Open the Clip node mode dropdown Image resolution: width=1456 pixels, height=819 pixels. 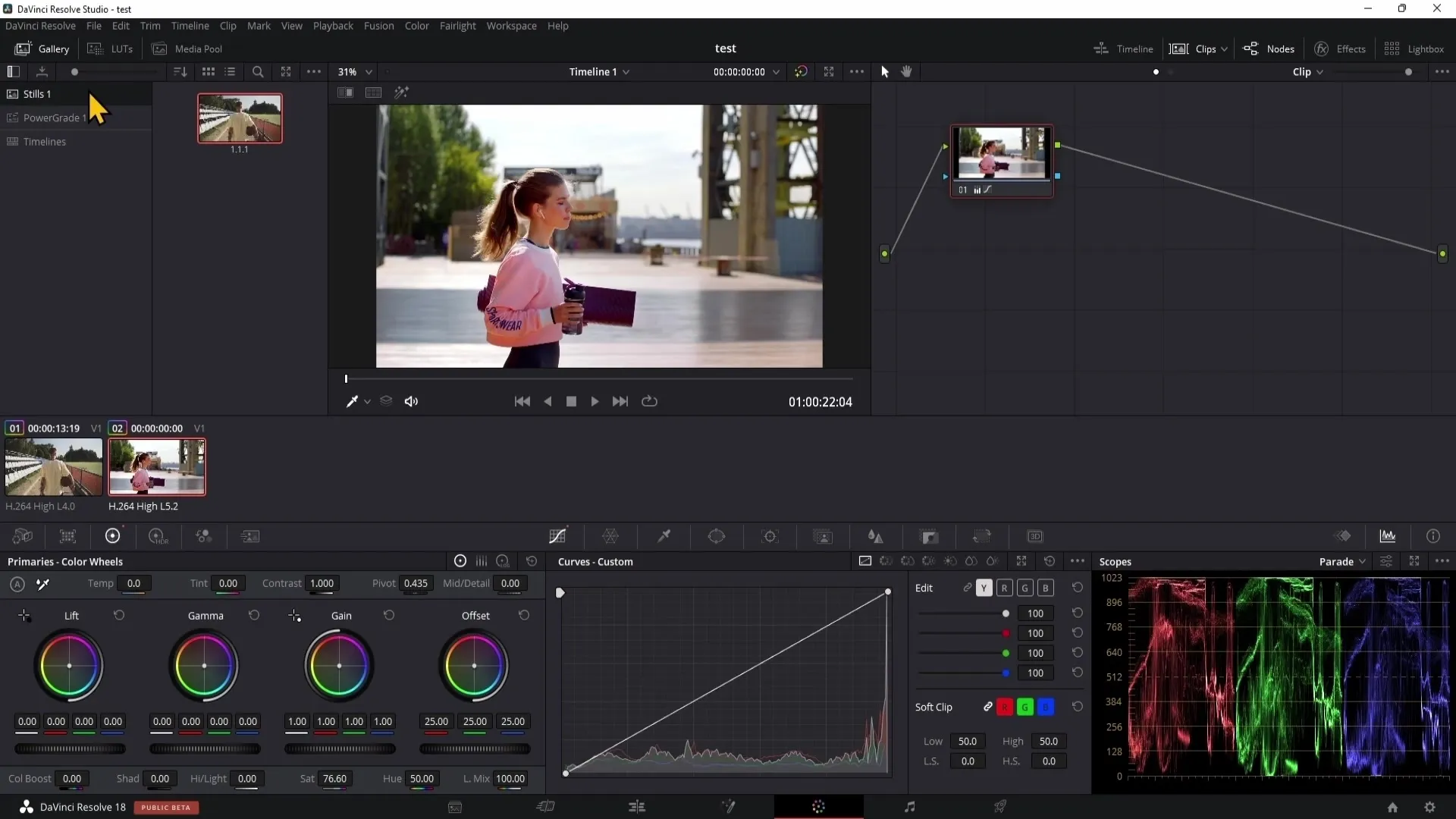coord(1307,71)
